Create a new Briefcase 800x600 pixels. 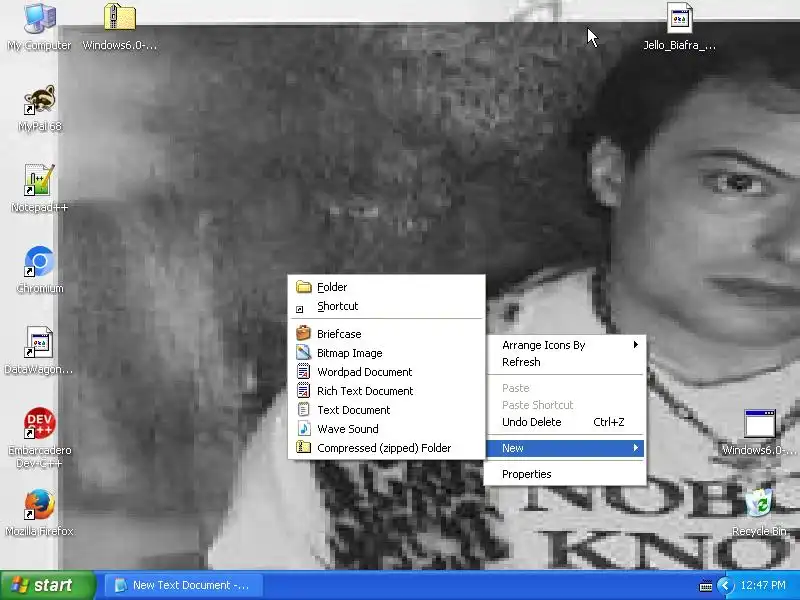(386, 334)
